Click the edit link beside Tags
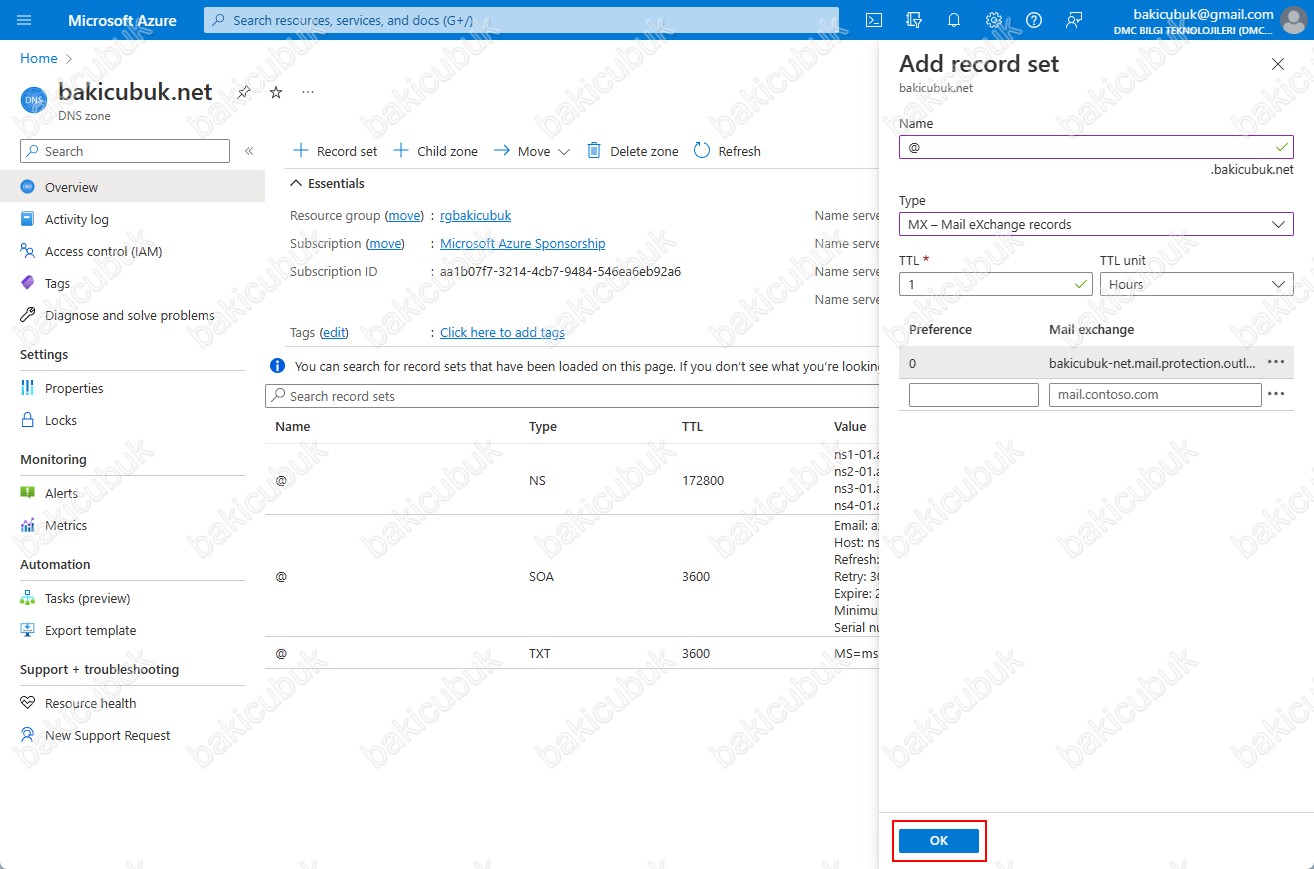The height and width of the screenshot is (869, 1314). point(334,332)
